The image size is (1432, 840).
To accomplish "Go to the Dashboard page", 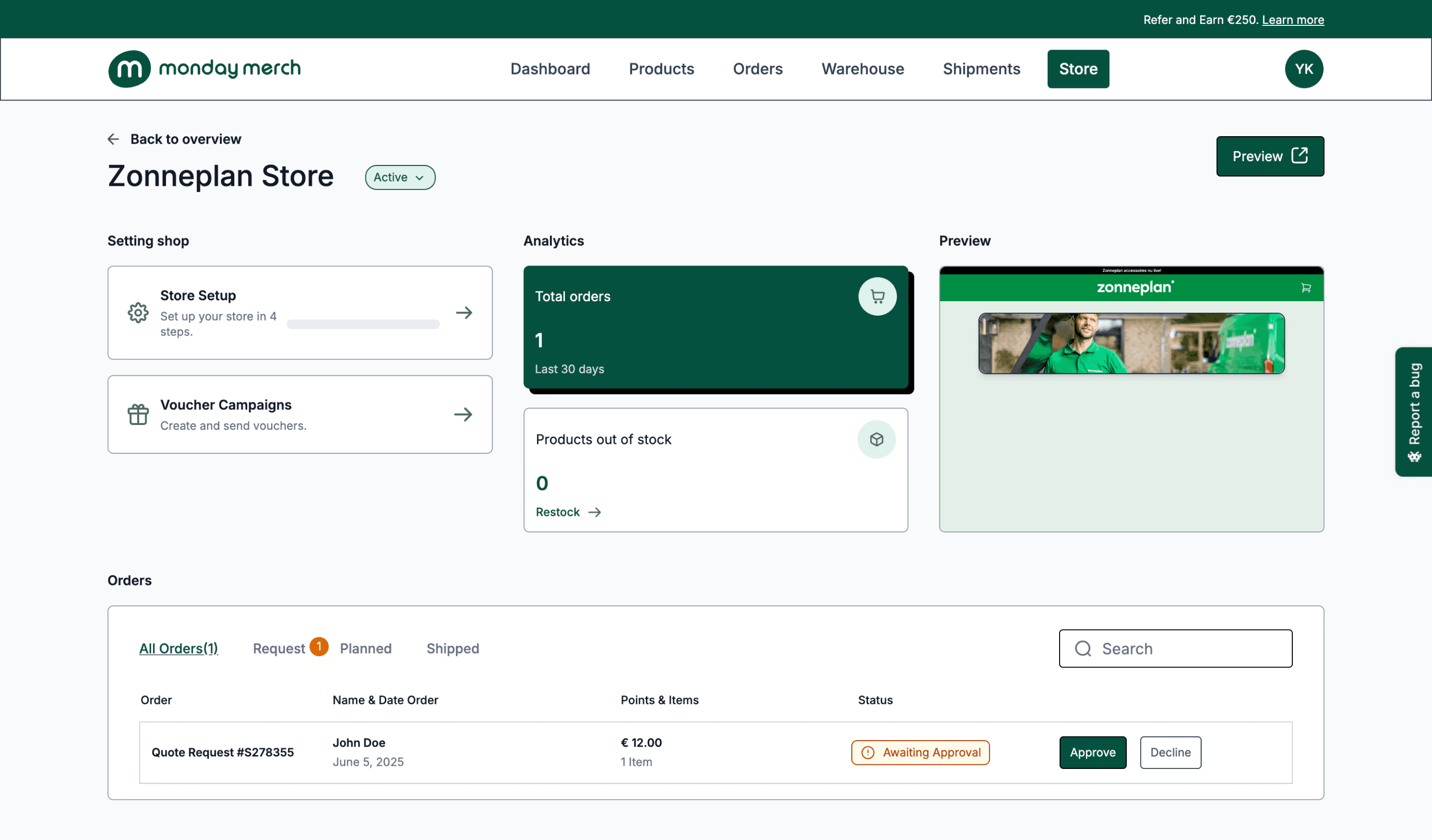I will tap(550, 69).
